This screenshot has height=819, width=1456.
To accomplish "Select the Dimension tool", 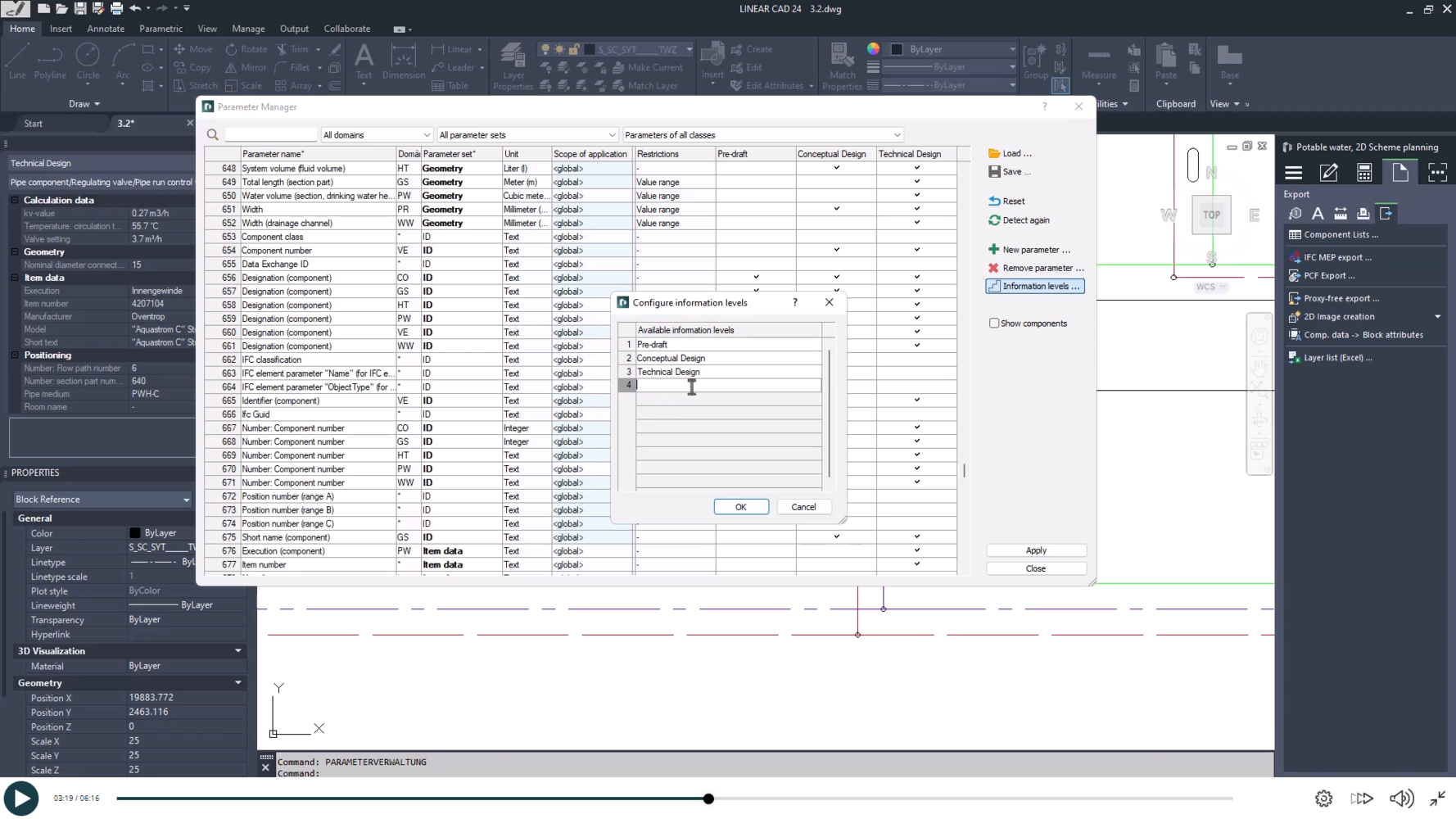I will click(404, 62).
